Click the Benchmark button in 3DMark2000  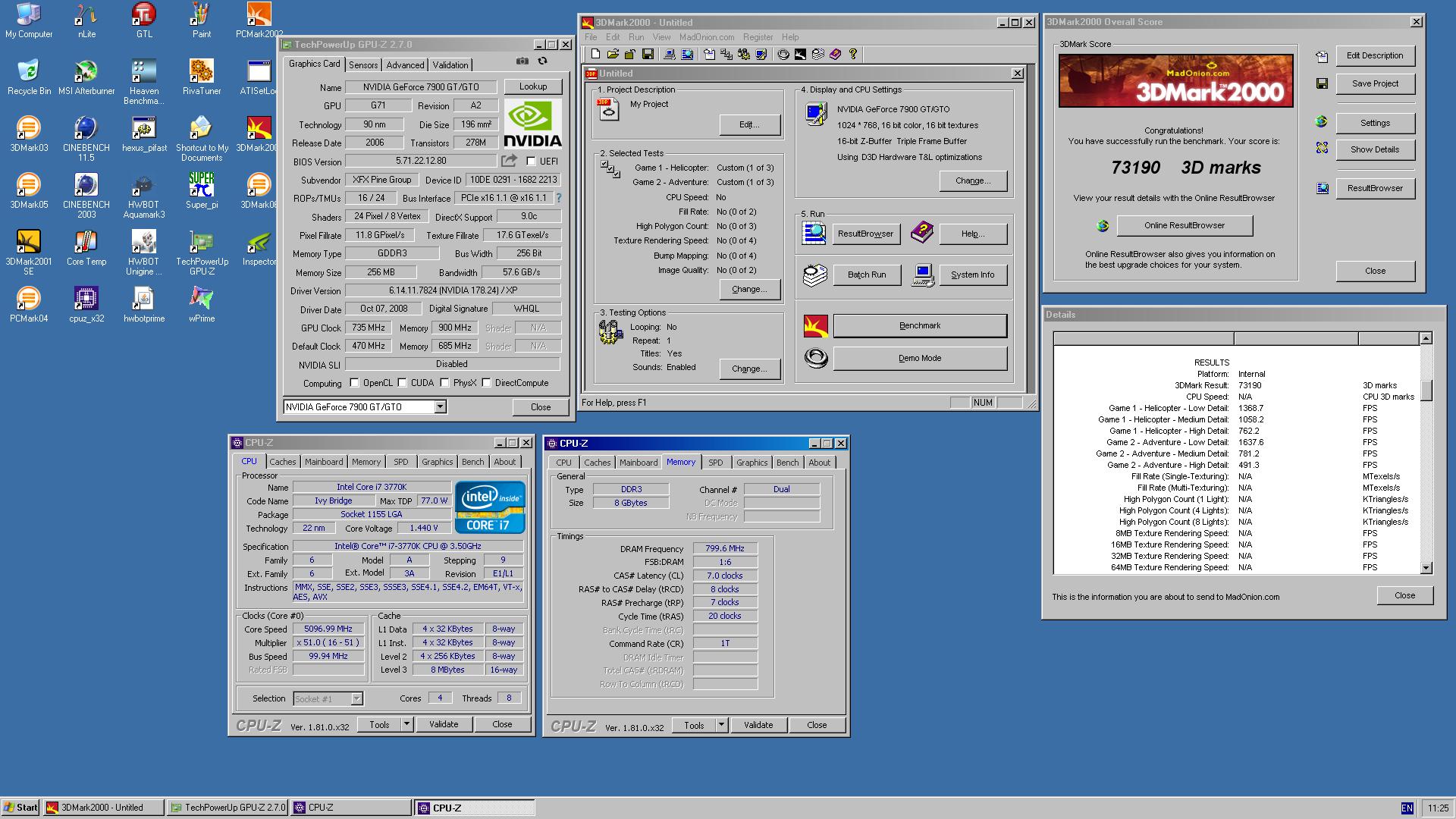click(920, 326)
